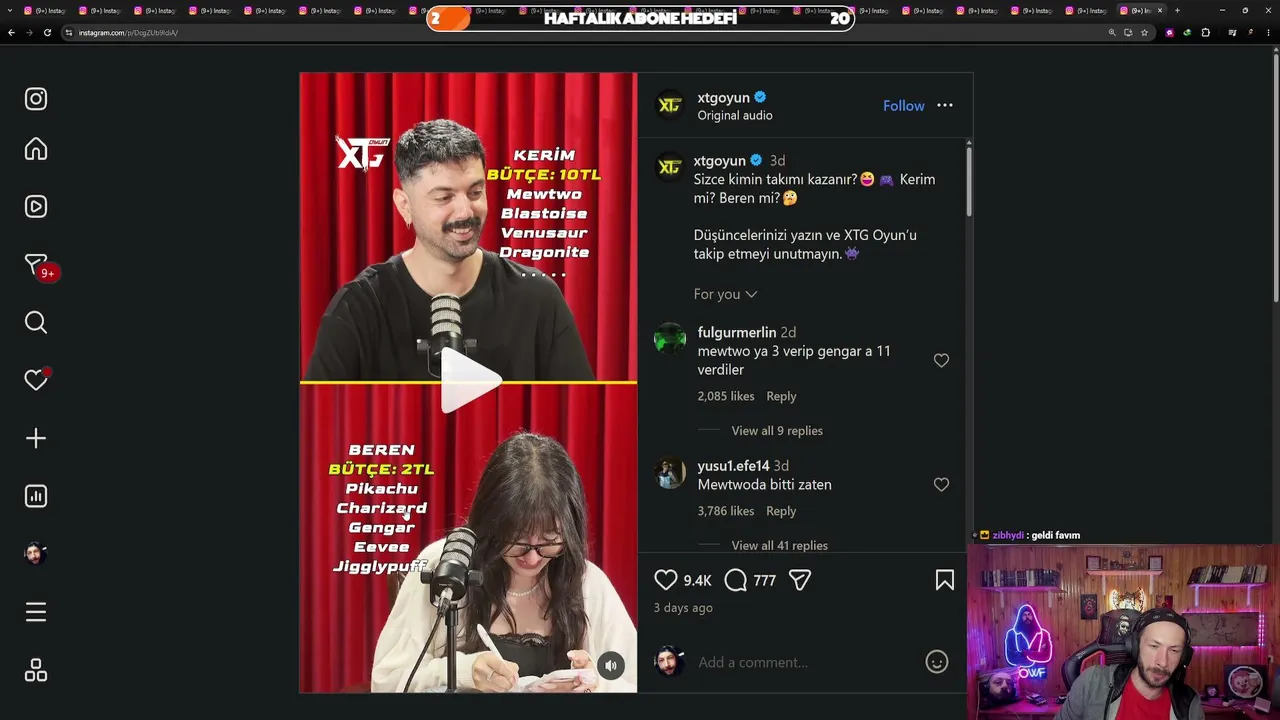Click the 777 comments count
The image size is (1280, 720).
coord(765,581)
